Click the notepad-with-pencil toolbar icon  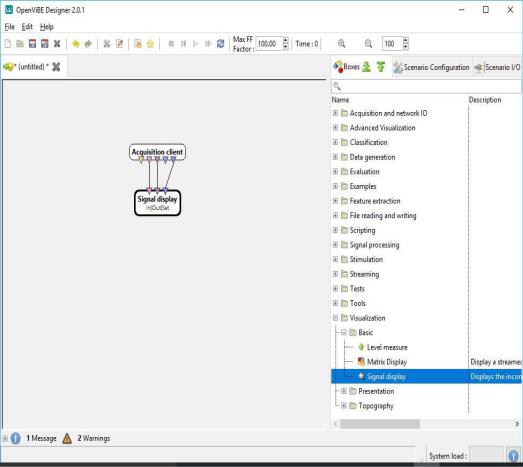(x=119, y=44)
